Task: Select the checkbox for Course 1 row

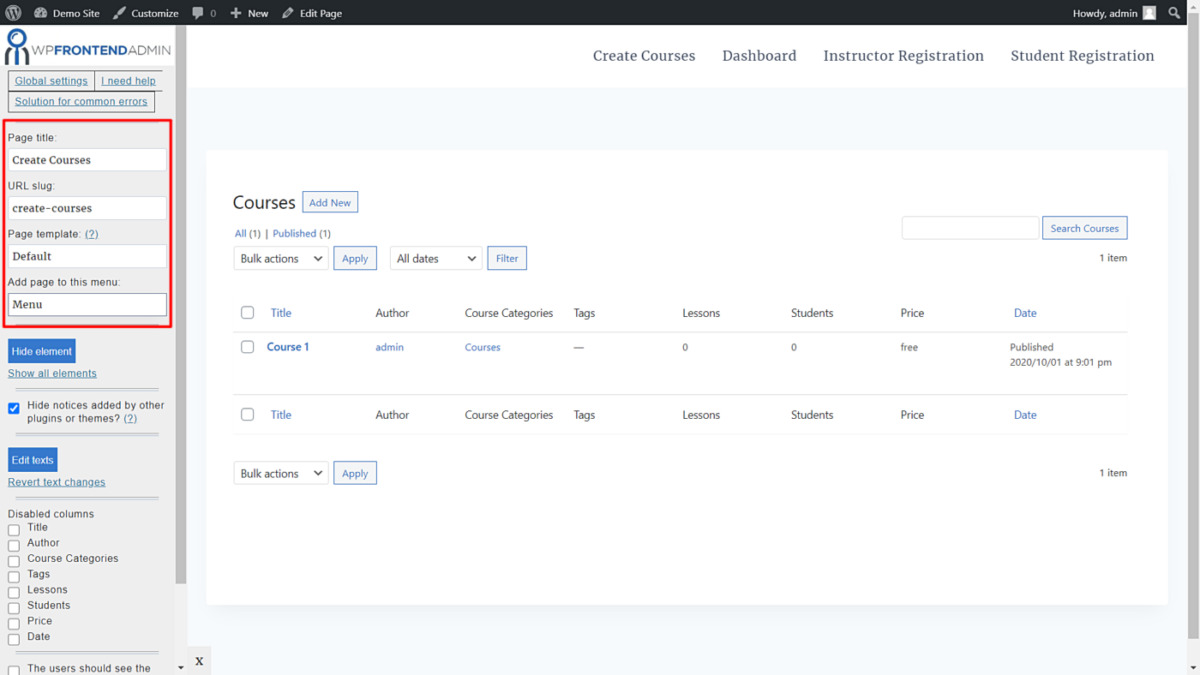Action: click(x=247, y=347)
